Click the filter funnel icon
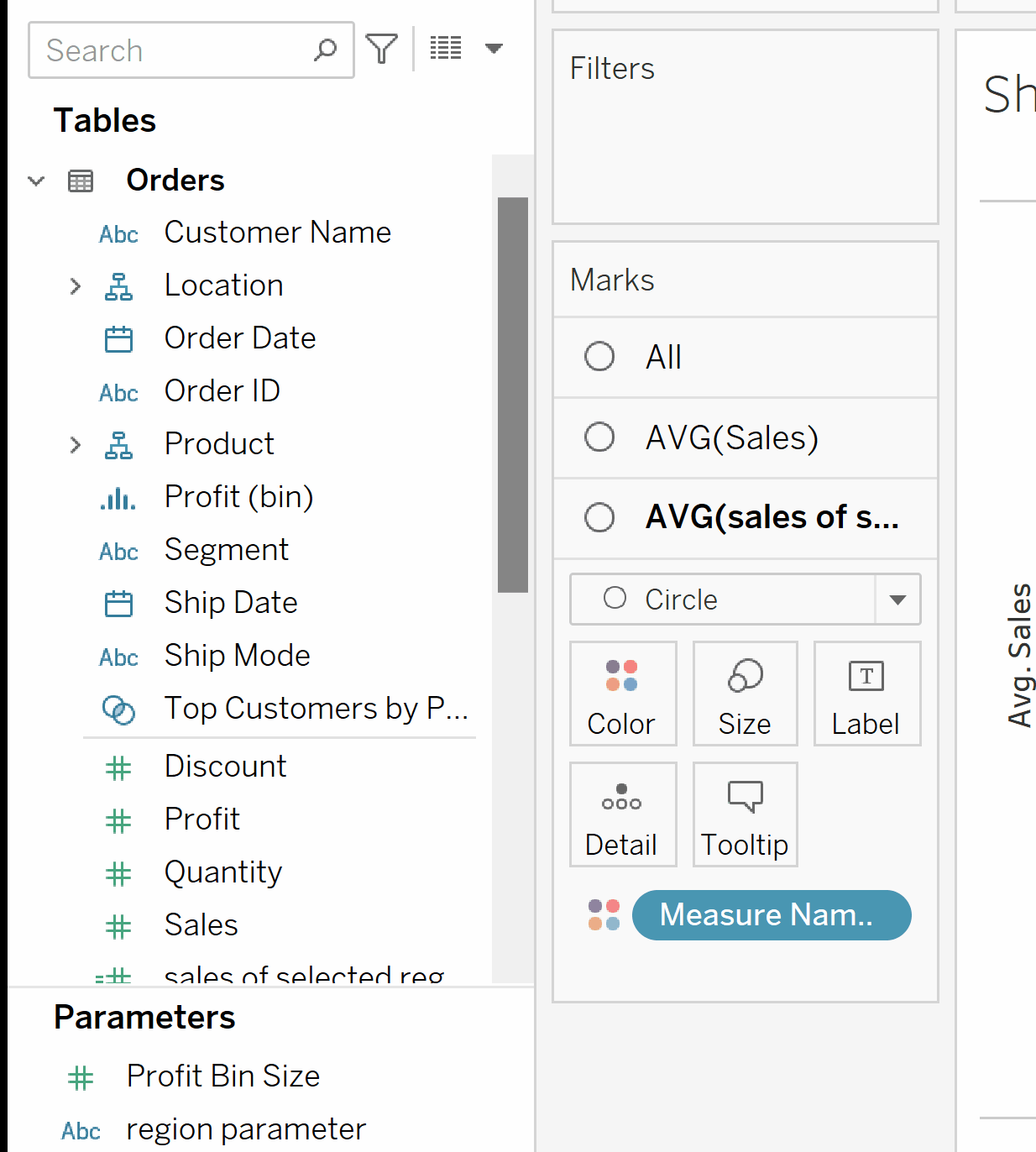The height and width of the screenshot is (1152, 1036). point(382,49)
